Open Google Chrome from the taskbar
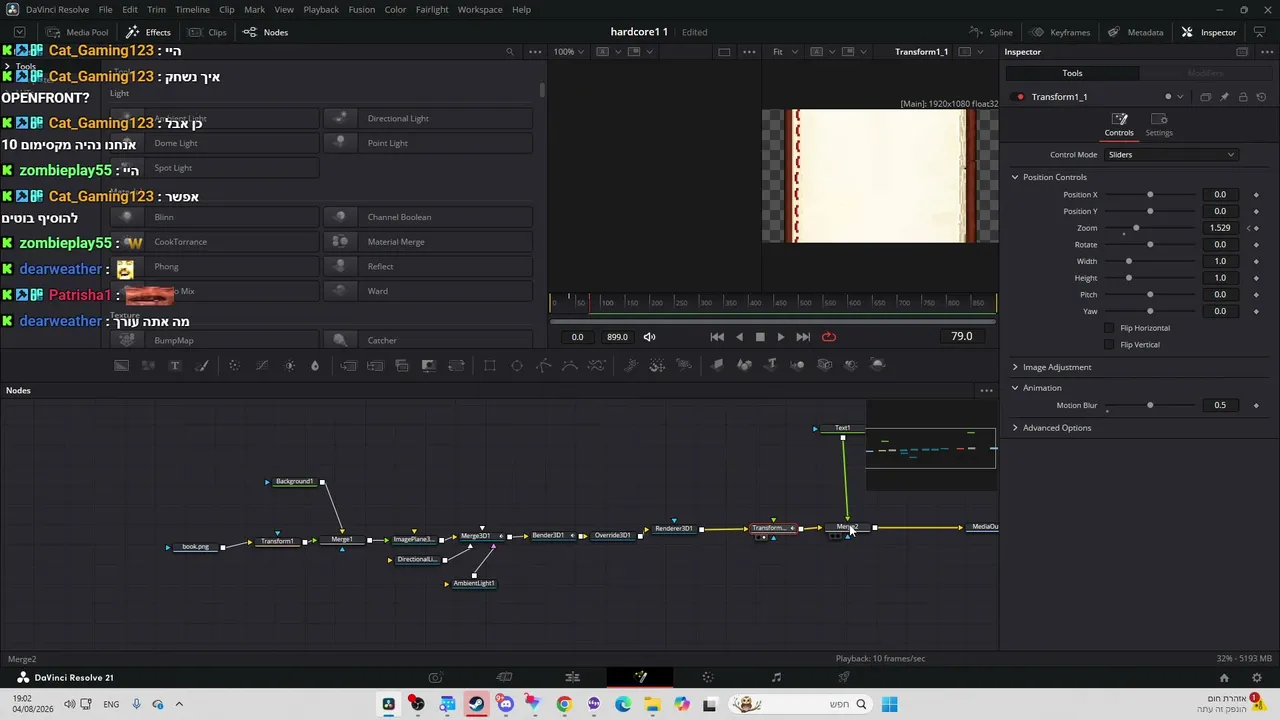The image size is (1280, 720). click(x=564, y=704)
